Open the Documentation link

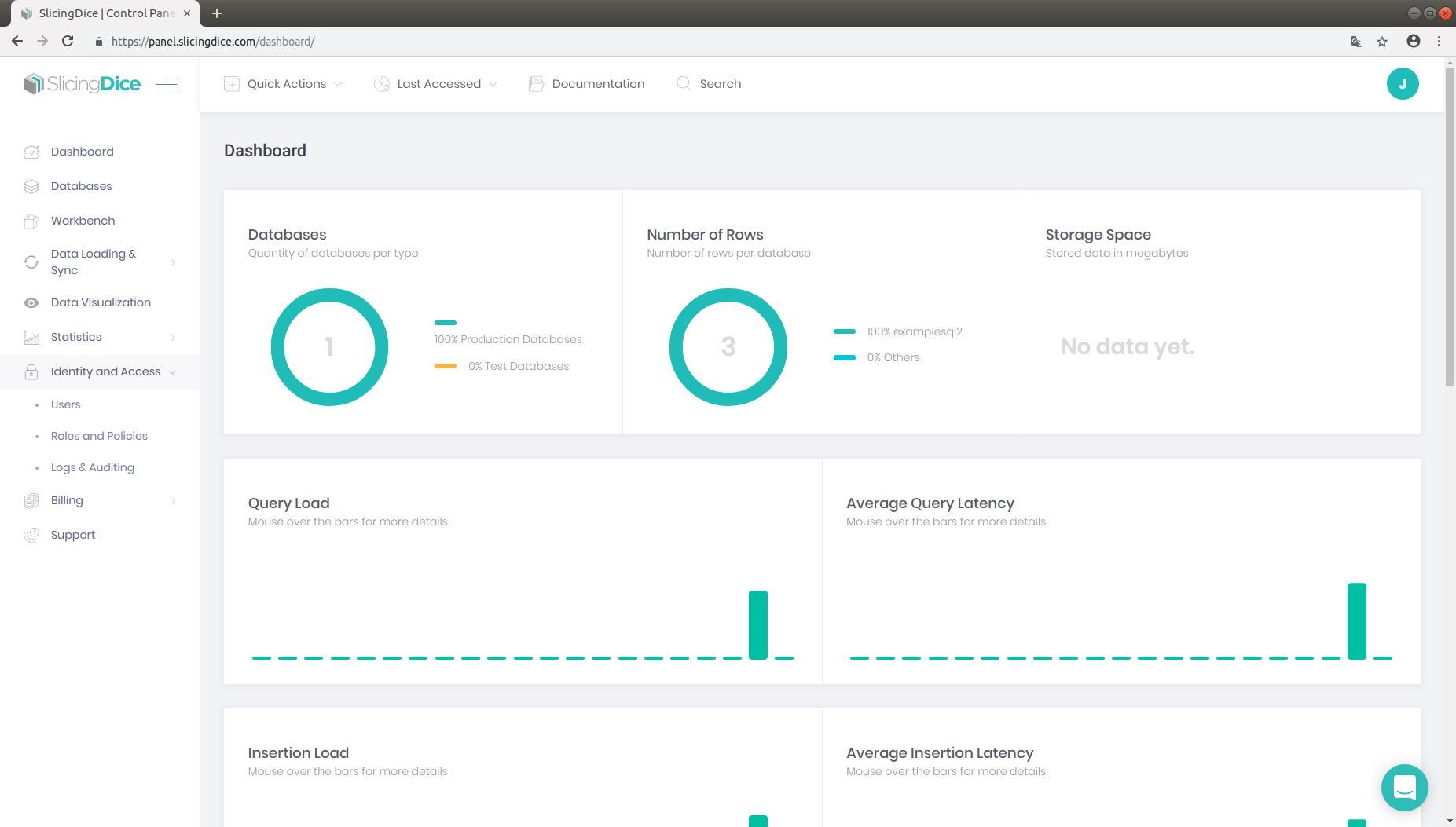(598, 84)
